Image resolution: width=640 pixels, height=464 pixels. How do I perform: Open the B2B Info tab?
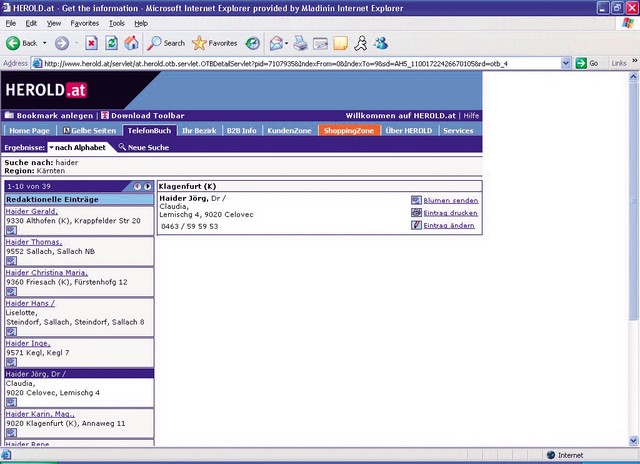(x=242, y=131)
